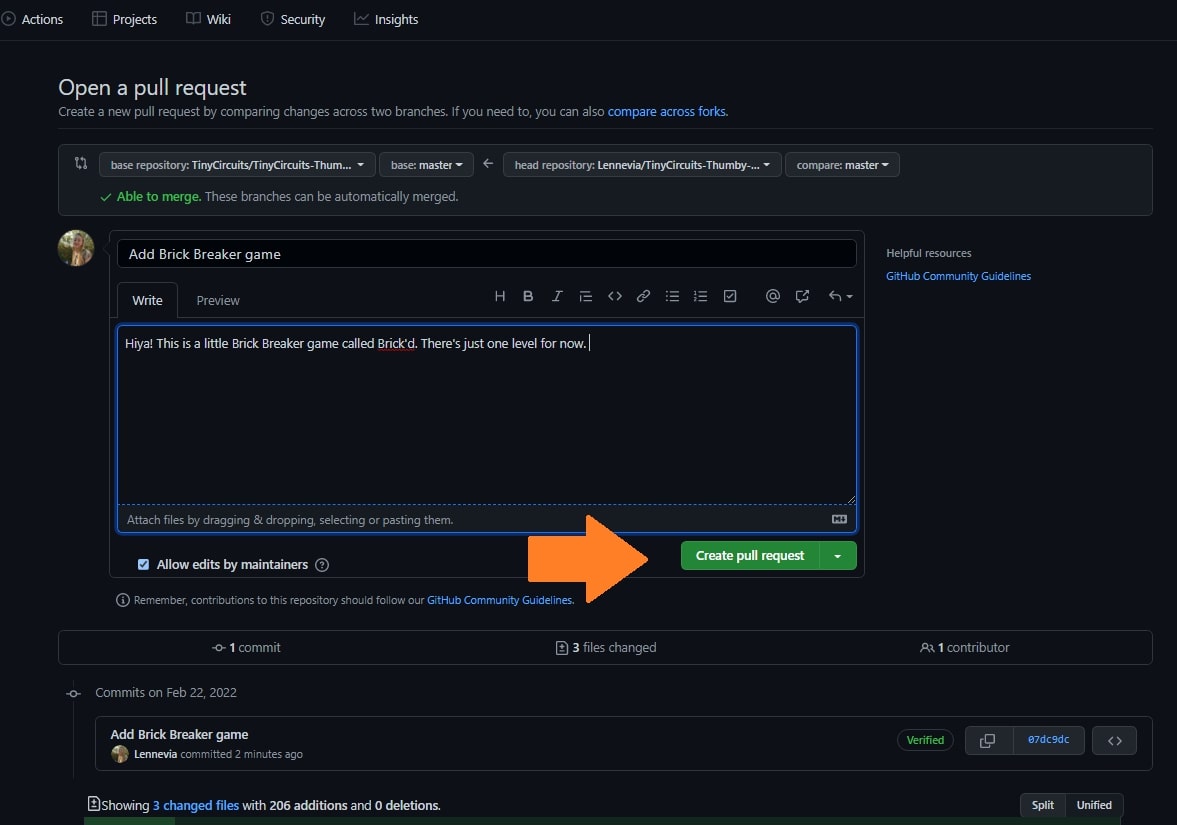The image size is (1177, 825).
Task: Add a link using the link icon
Action: 644,296
